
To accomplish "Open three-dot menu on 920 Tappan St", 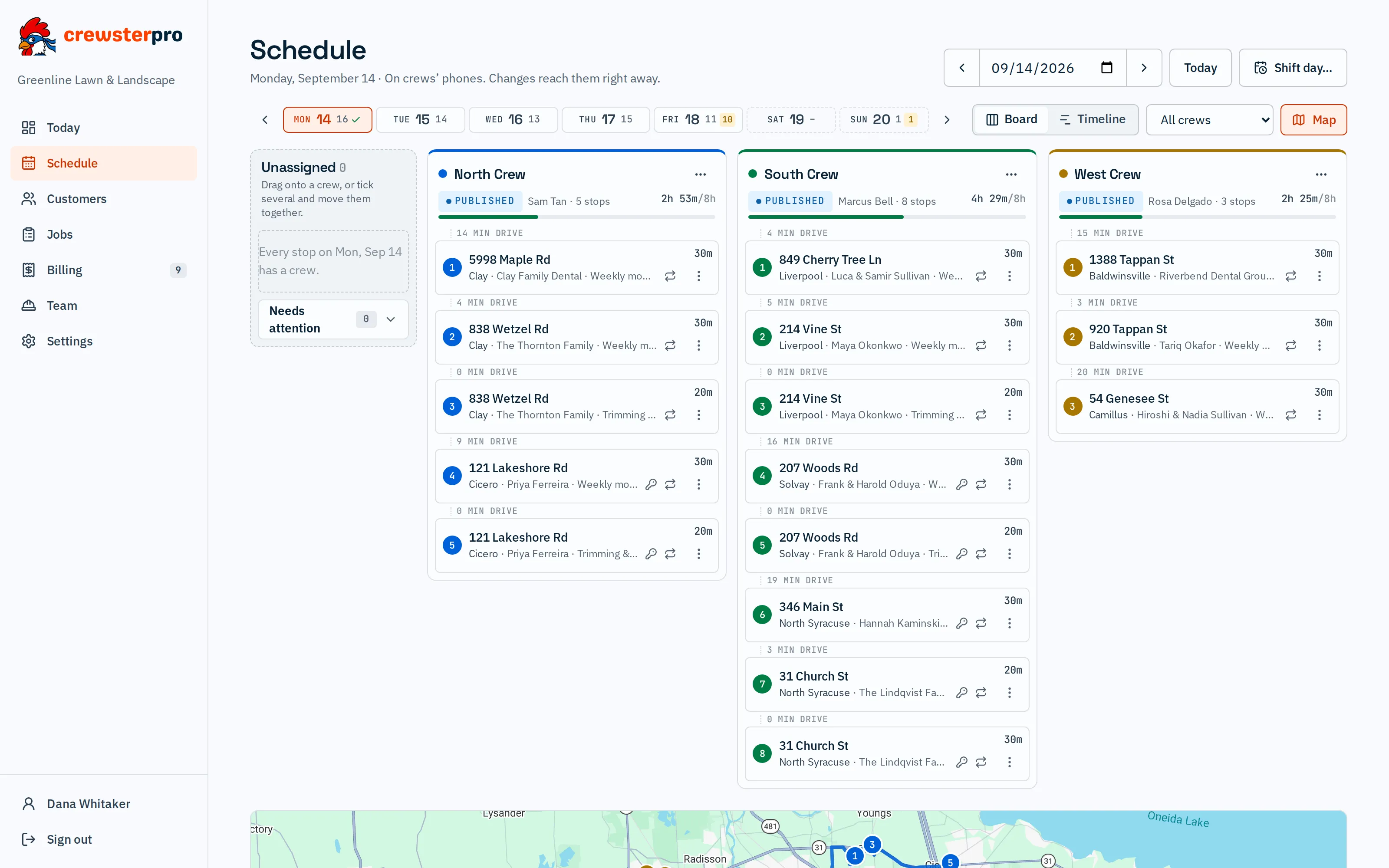I will pos(1320,345).
